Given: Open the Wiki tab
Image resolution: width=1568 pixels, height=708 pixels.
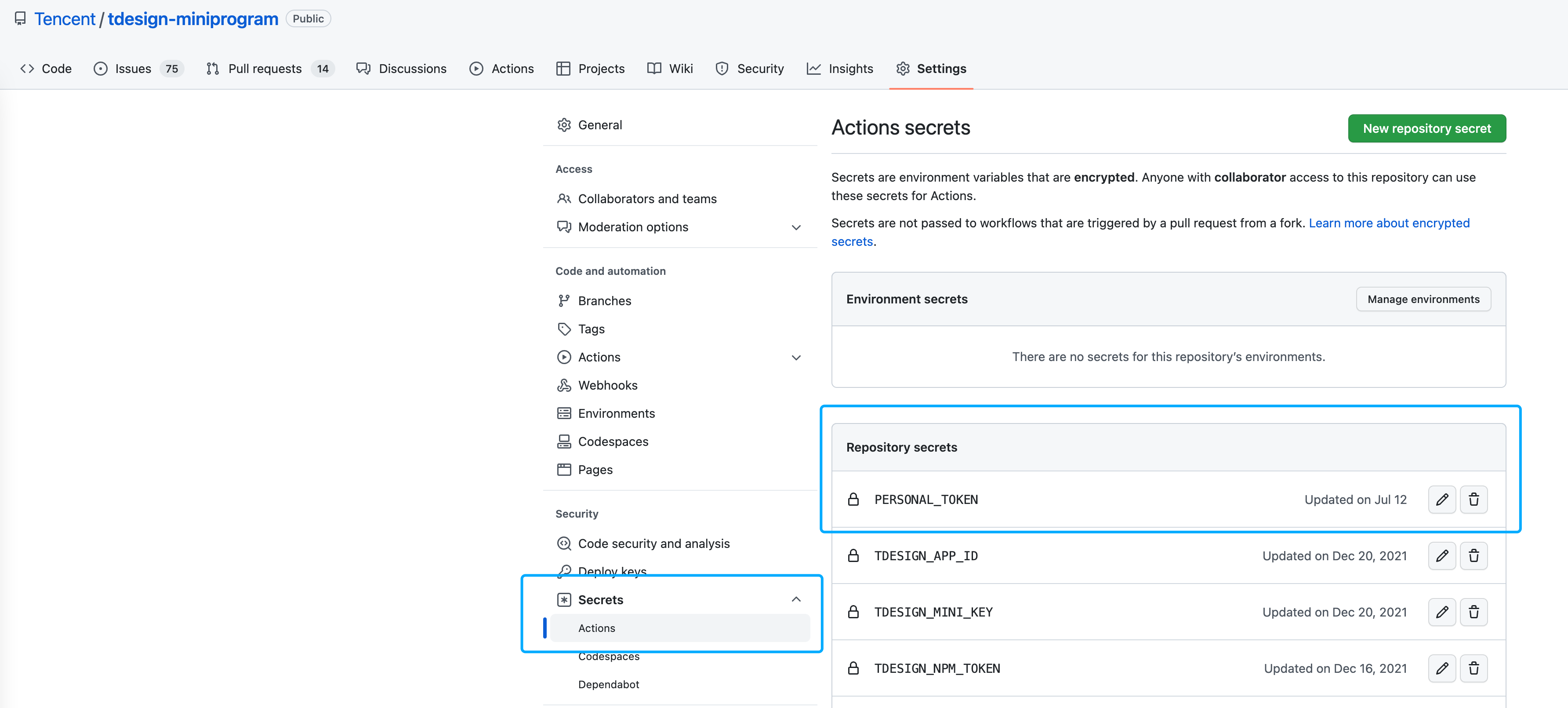Looking at the screenshot, I should coord(670,69).
